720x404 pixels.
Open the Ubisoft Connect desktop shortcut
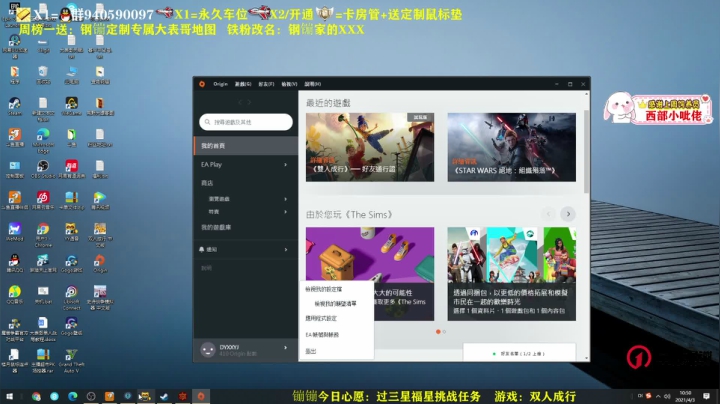[x=71, y=297]
